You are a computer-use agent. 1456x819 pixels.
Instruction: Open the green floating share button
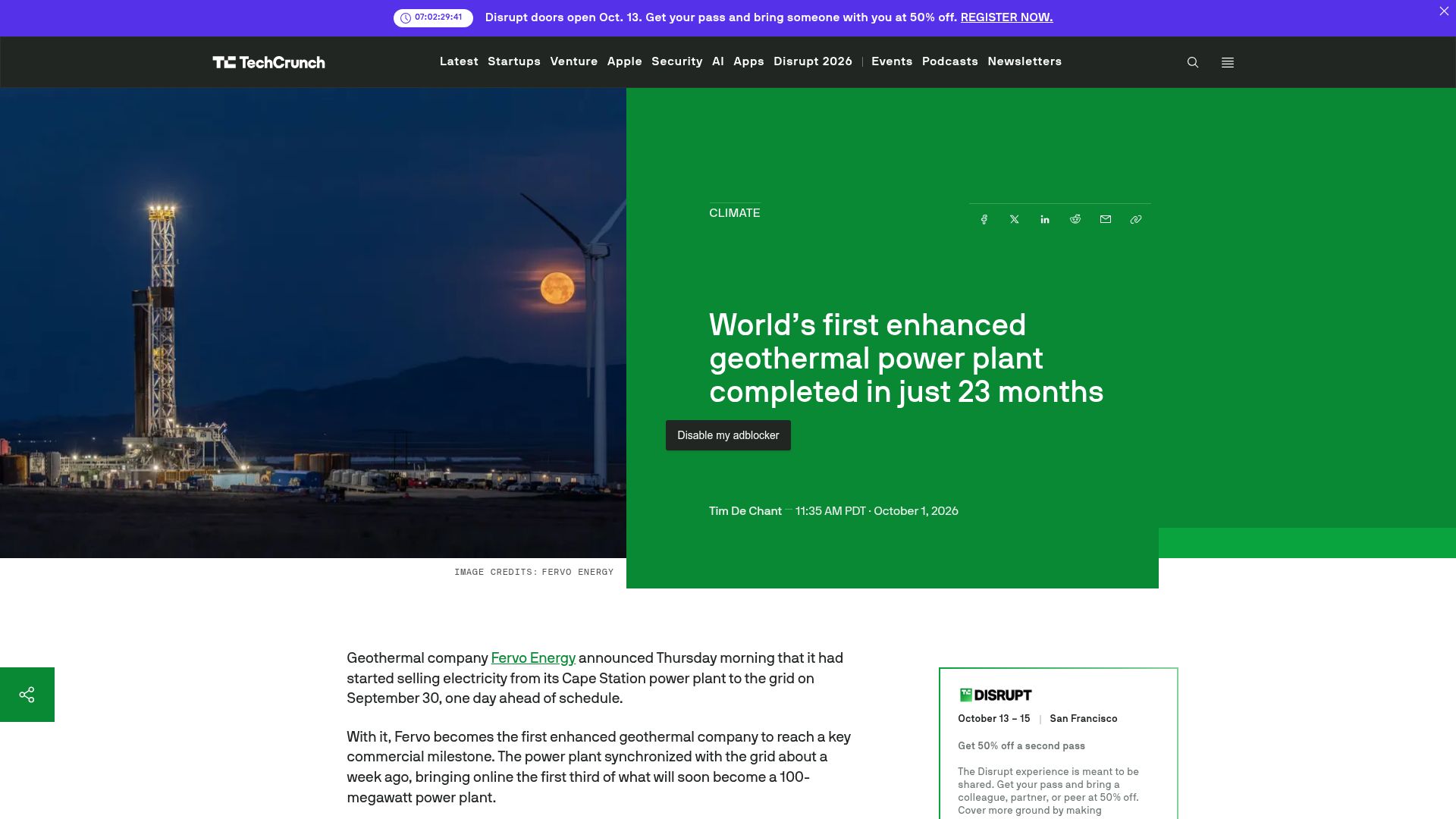27,695
